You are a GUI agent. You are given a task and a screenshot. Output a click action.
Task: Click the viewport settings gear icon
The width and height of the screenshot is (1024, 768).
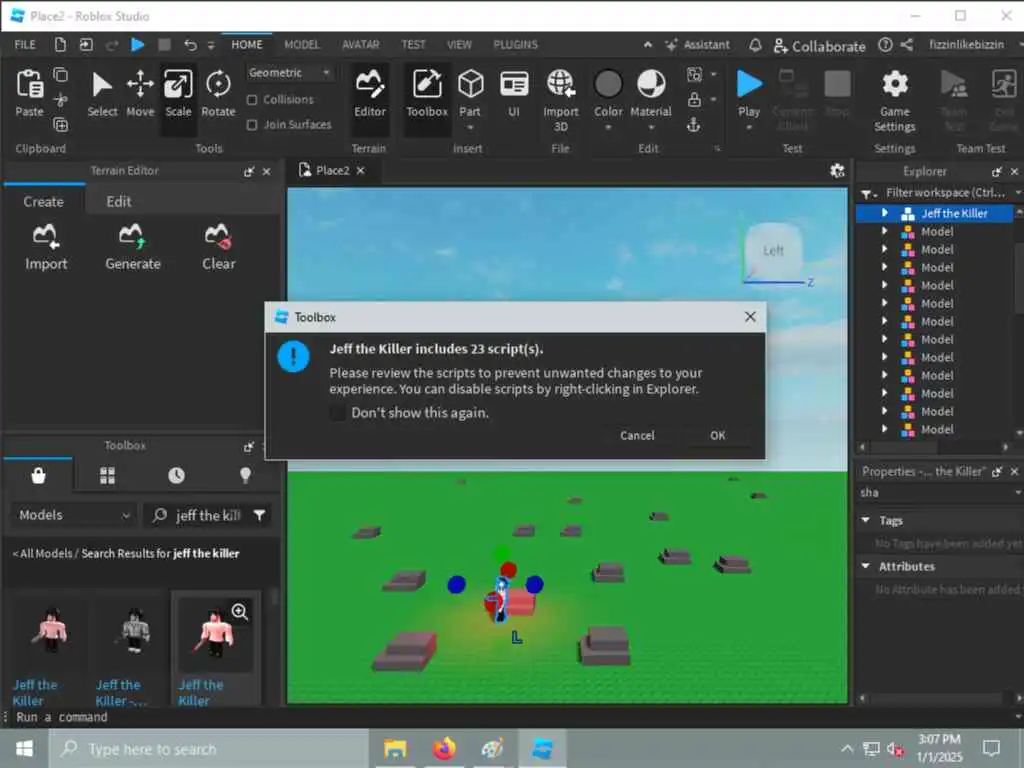(x=837, y=170)
